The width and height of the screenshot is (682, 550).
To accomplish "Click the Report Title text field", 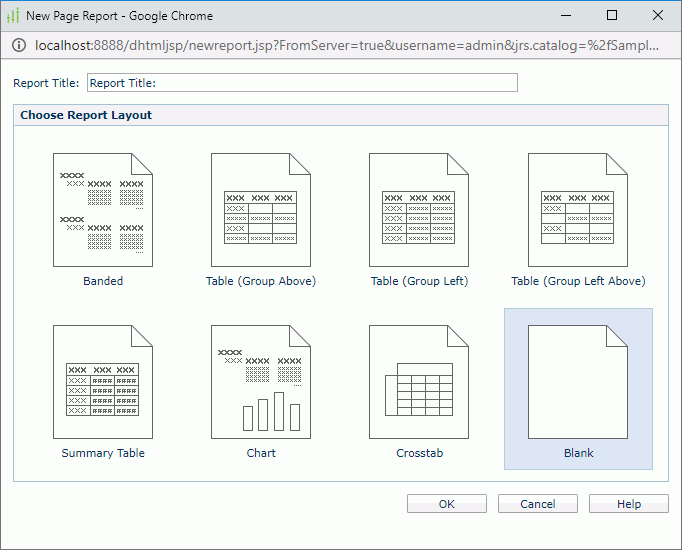I will coord(302,83).
